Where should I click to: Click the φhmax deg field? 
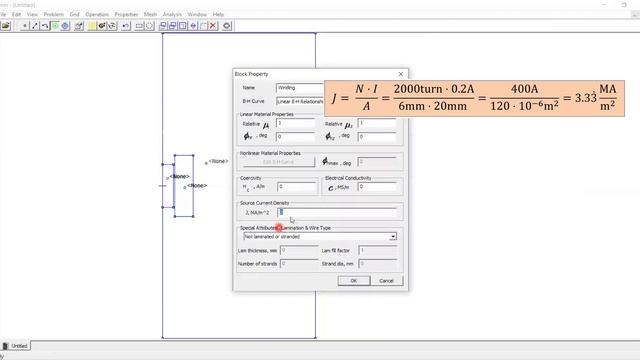click(377, 162)
